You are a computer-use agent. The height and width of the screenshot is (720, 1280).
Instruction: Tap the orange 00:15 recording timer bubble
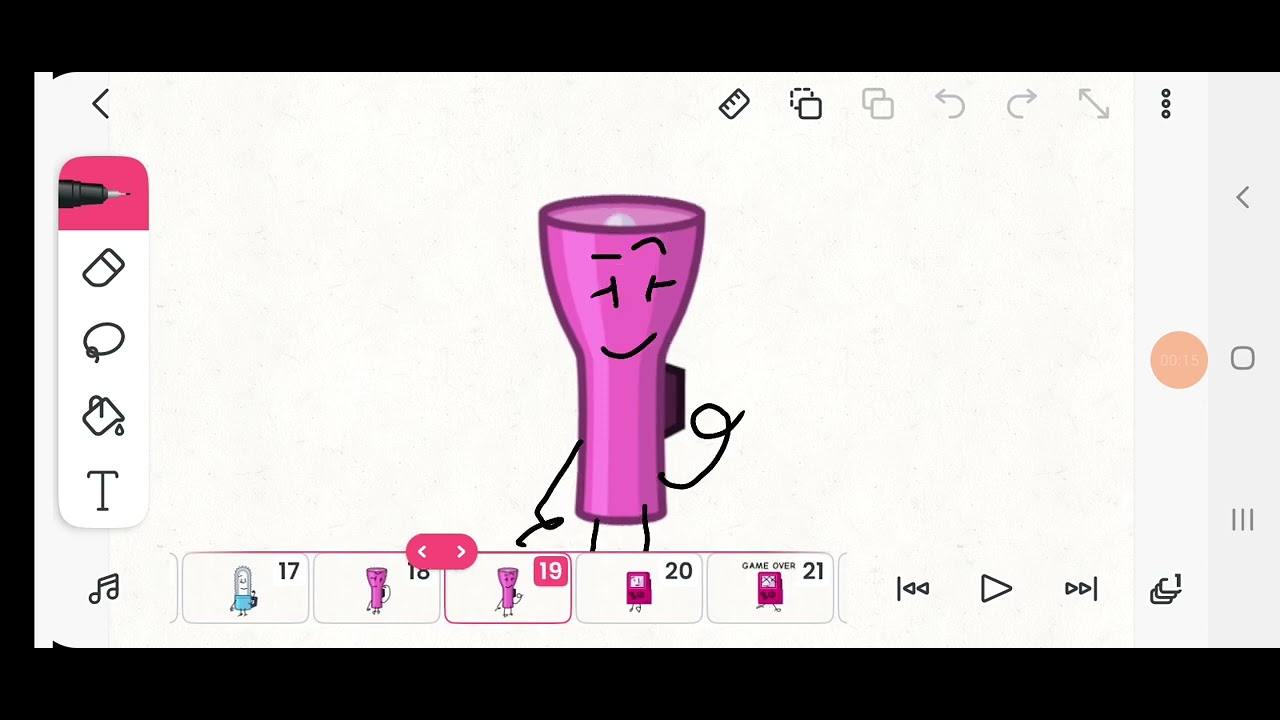[x=1179, y=360]
